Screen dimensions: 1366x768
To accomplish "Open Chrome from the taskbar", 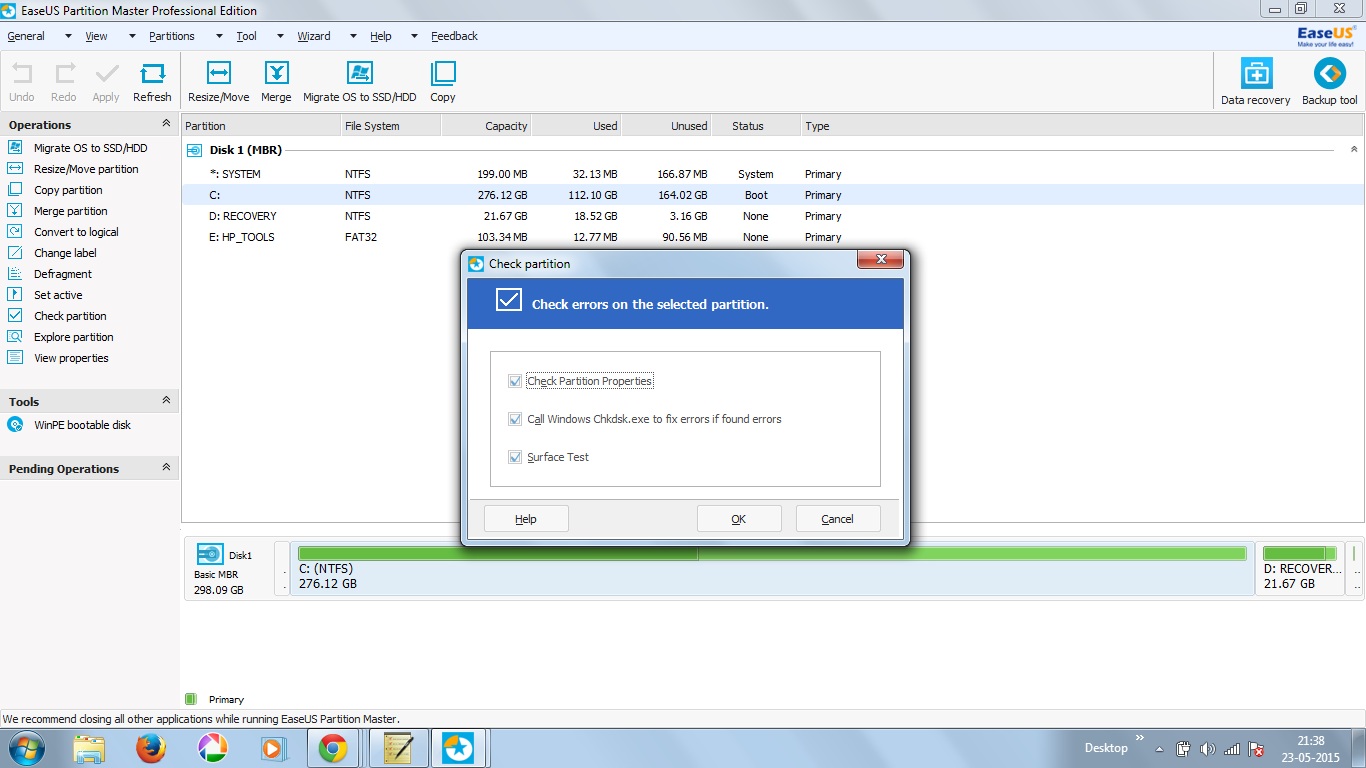I will (333, 748).
